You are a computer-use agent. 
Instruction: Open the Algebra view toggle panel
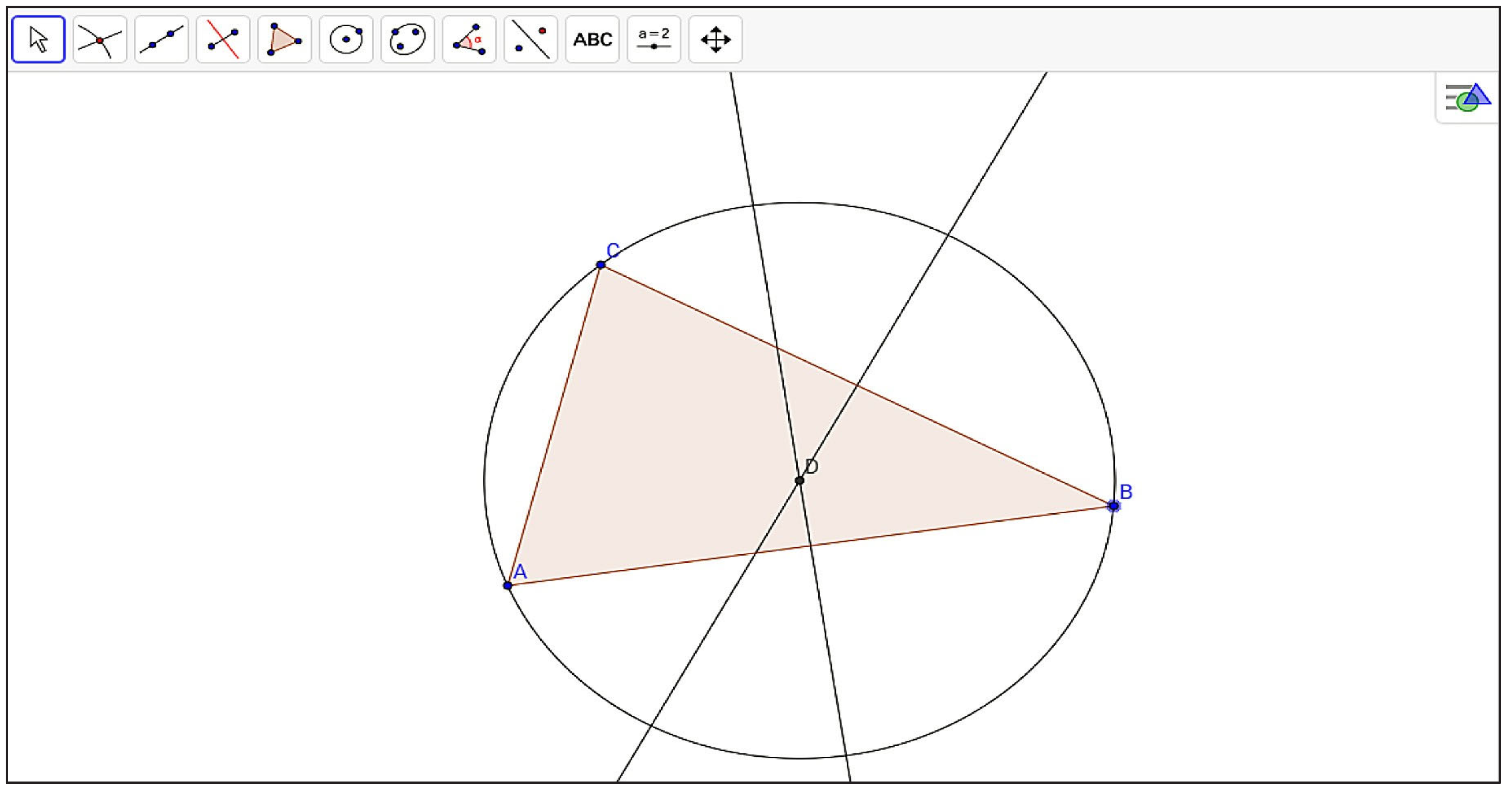[1469, 98]
